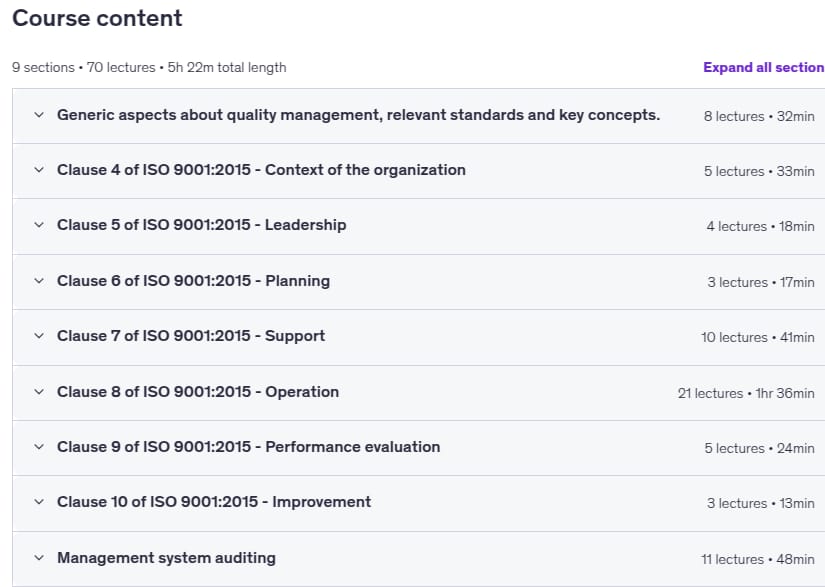Open the Clause 7 Support section title

click(191, 336)
